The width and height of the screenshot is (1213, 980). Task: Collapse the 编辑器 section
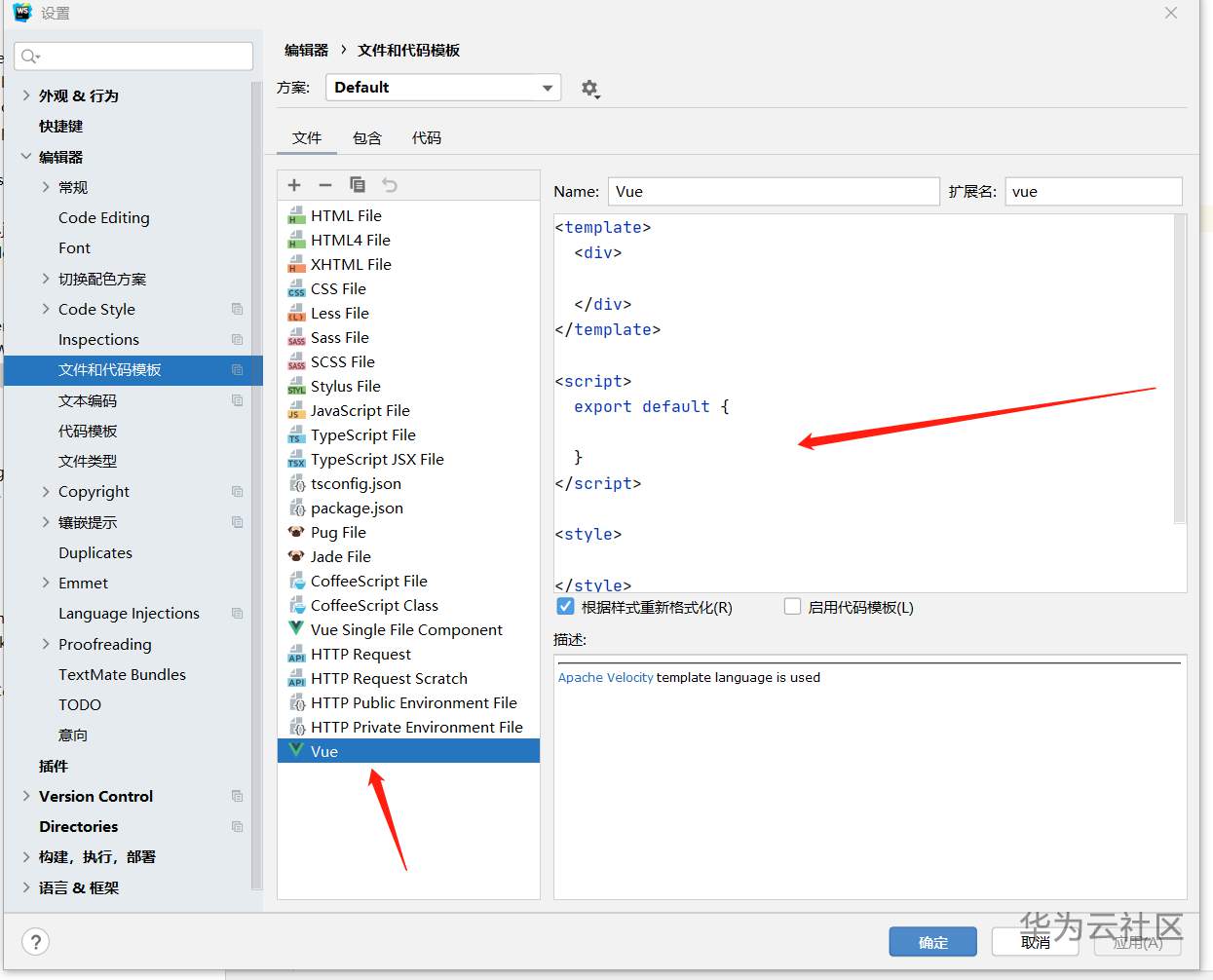coord(26,156)
